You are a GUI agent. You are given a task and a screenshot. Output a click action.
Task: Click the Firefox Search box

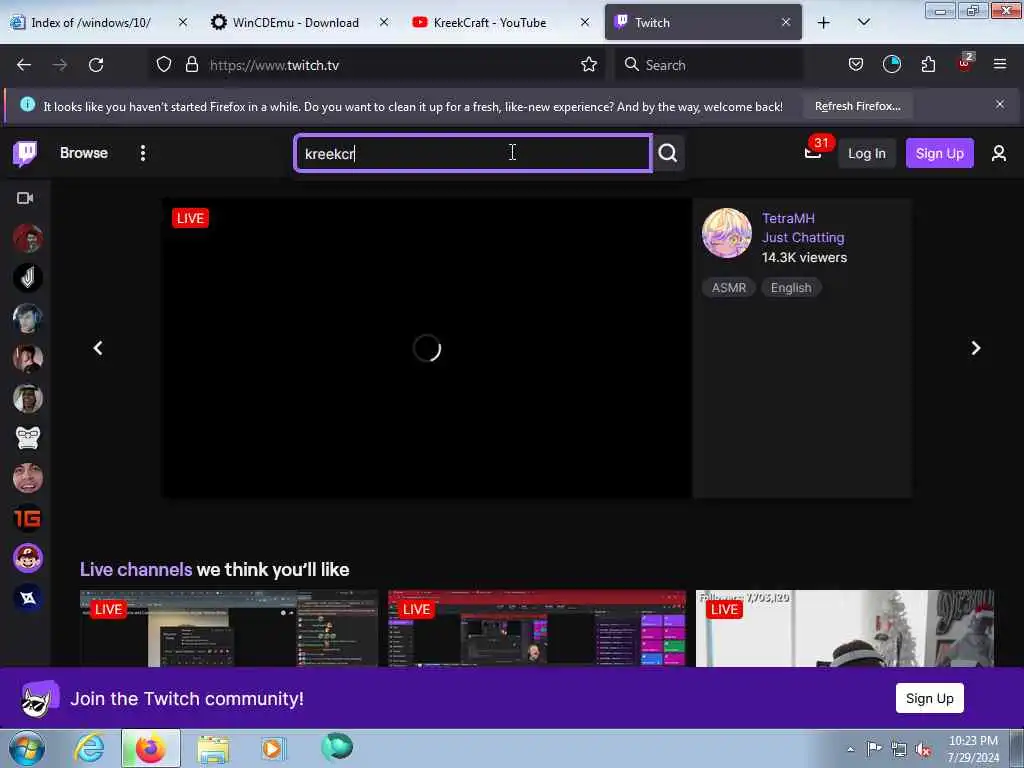click(709, 65)
